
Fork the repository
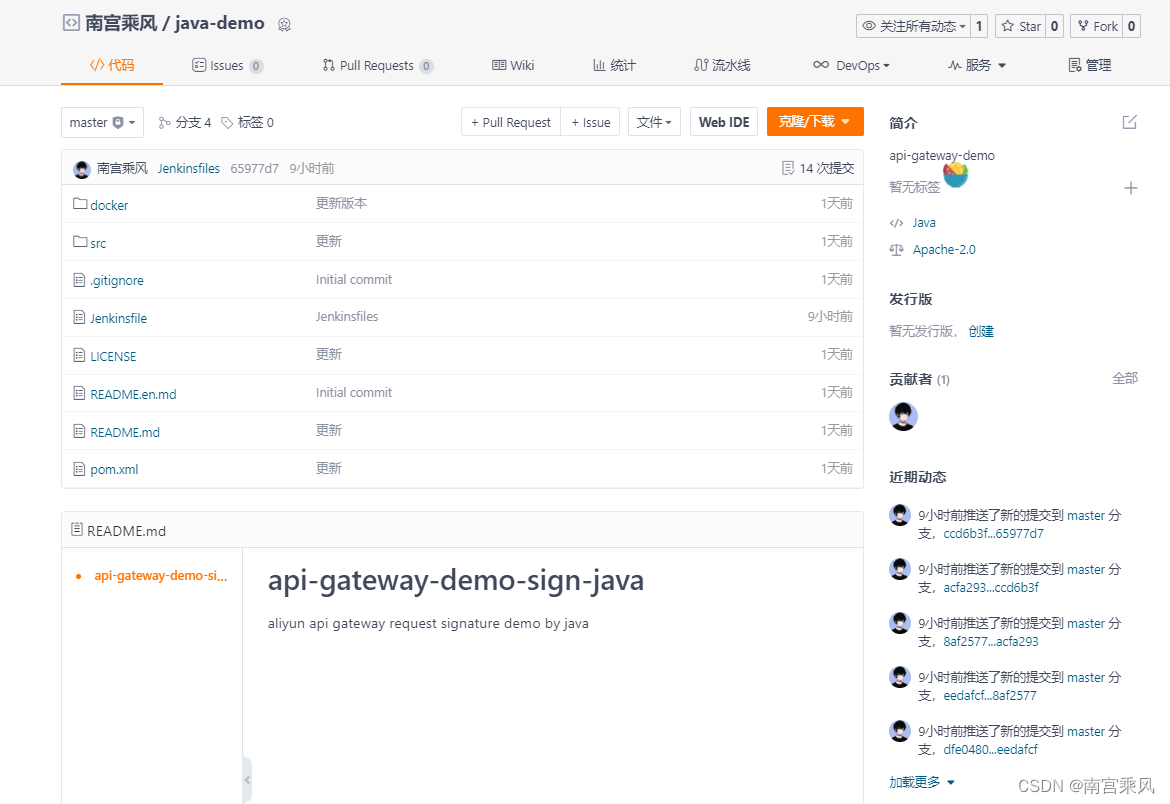(x=1097, y=26)
